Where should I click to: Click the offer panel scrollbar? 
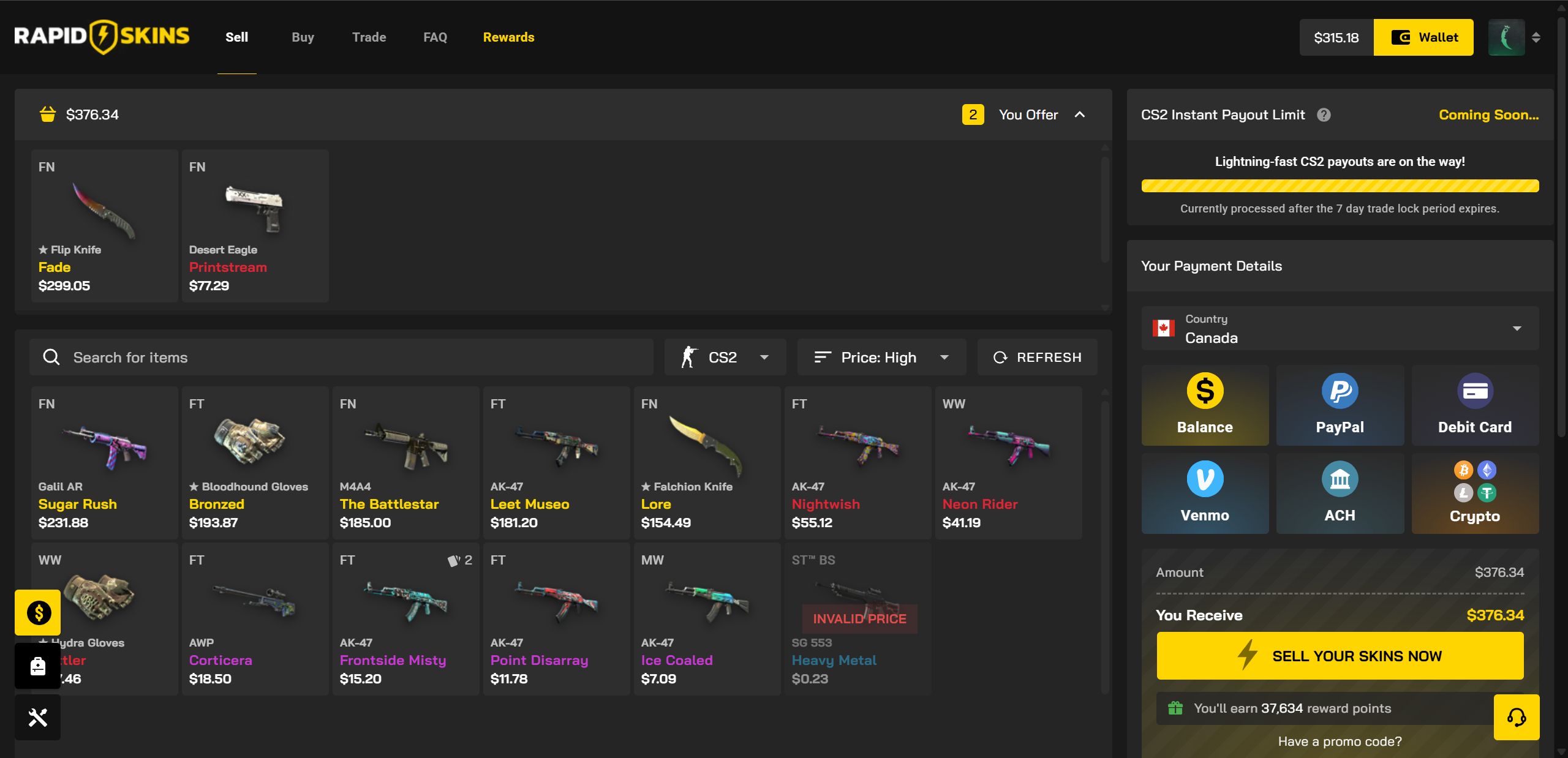coord(1105,210)
